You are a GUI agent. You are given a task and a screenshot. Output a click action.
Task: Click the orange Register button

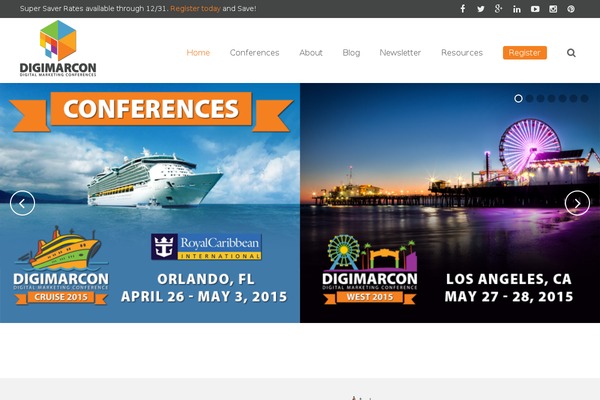(x=525, y=53)
